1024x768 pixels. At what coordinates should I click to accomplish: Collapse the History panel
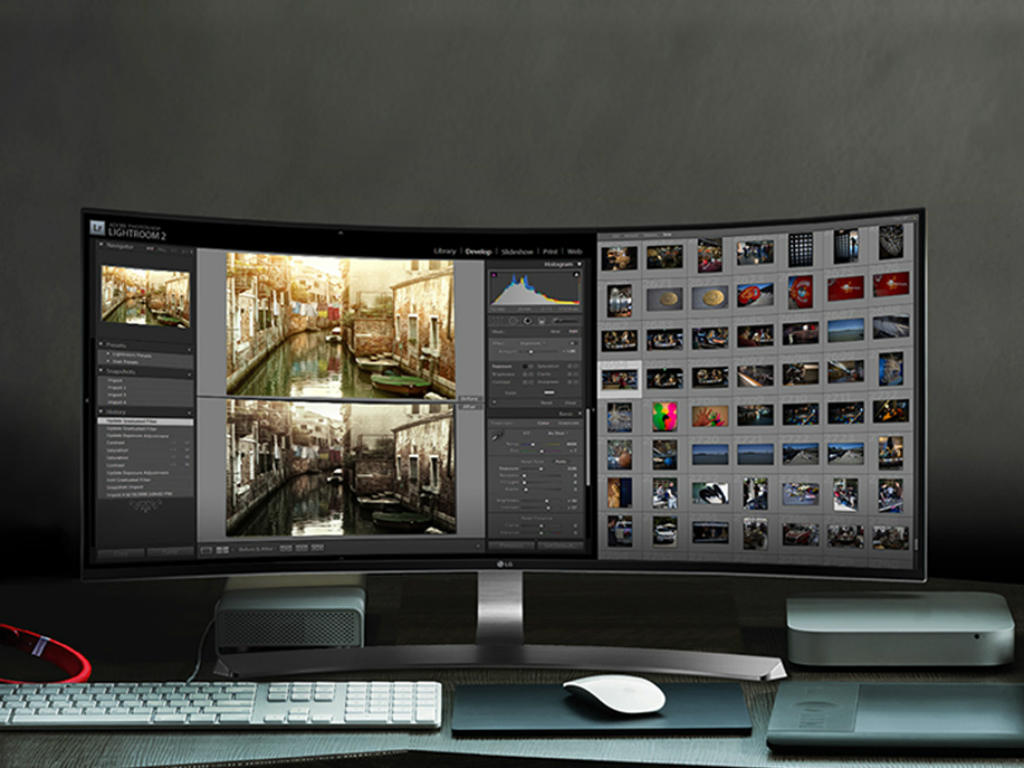(x=102, y=412)
